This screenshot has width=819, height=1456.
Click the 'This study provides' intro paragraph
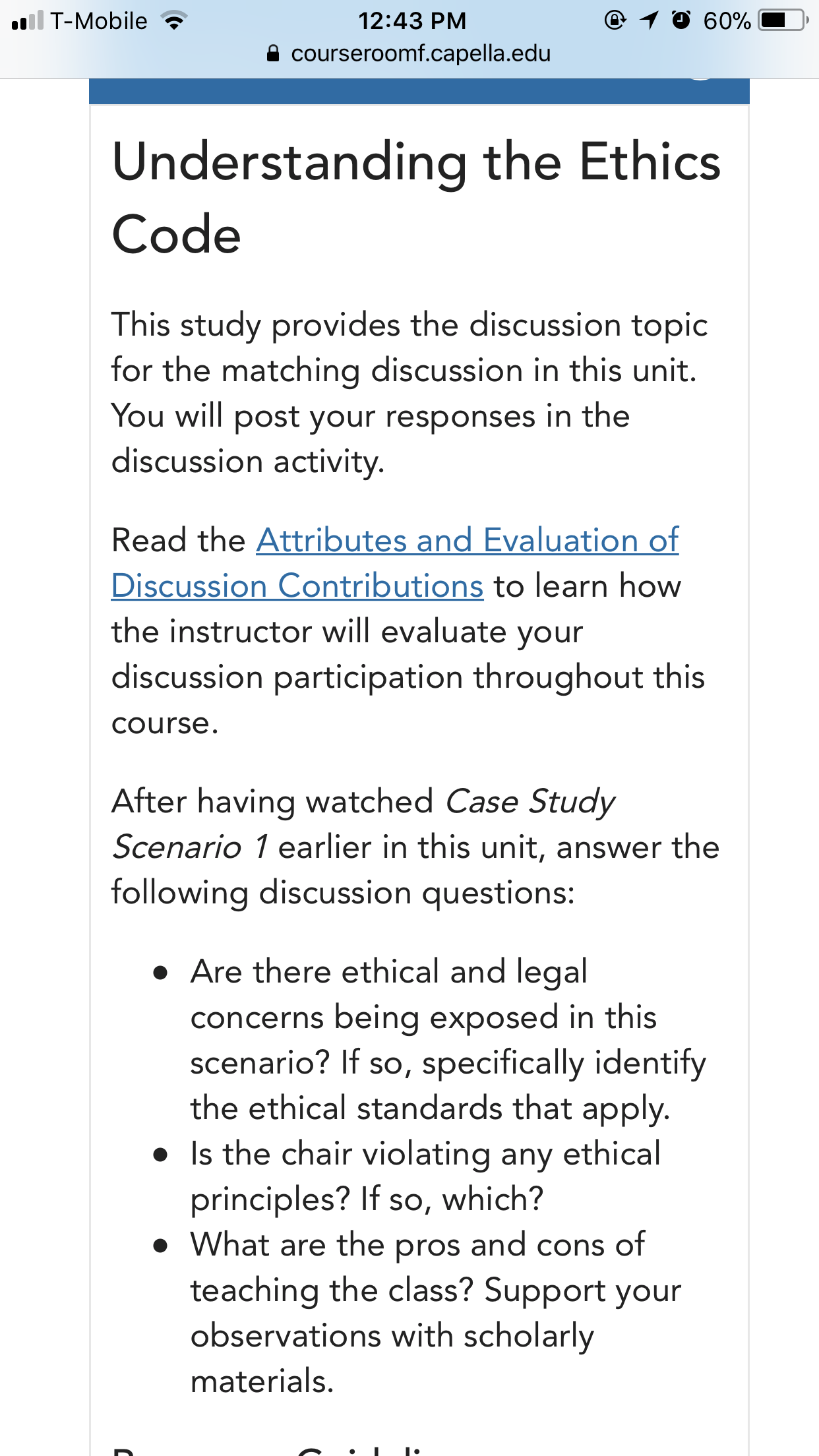click(x=409, y=393)
